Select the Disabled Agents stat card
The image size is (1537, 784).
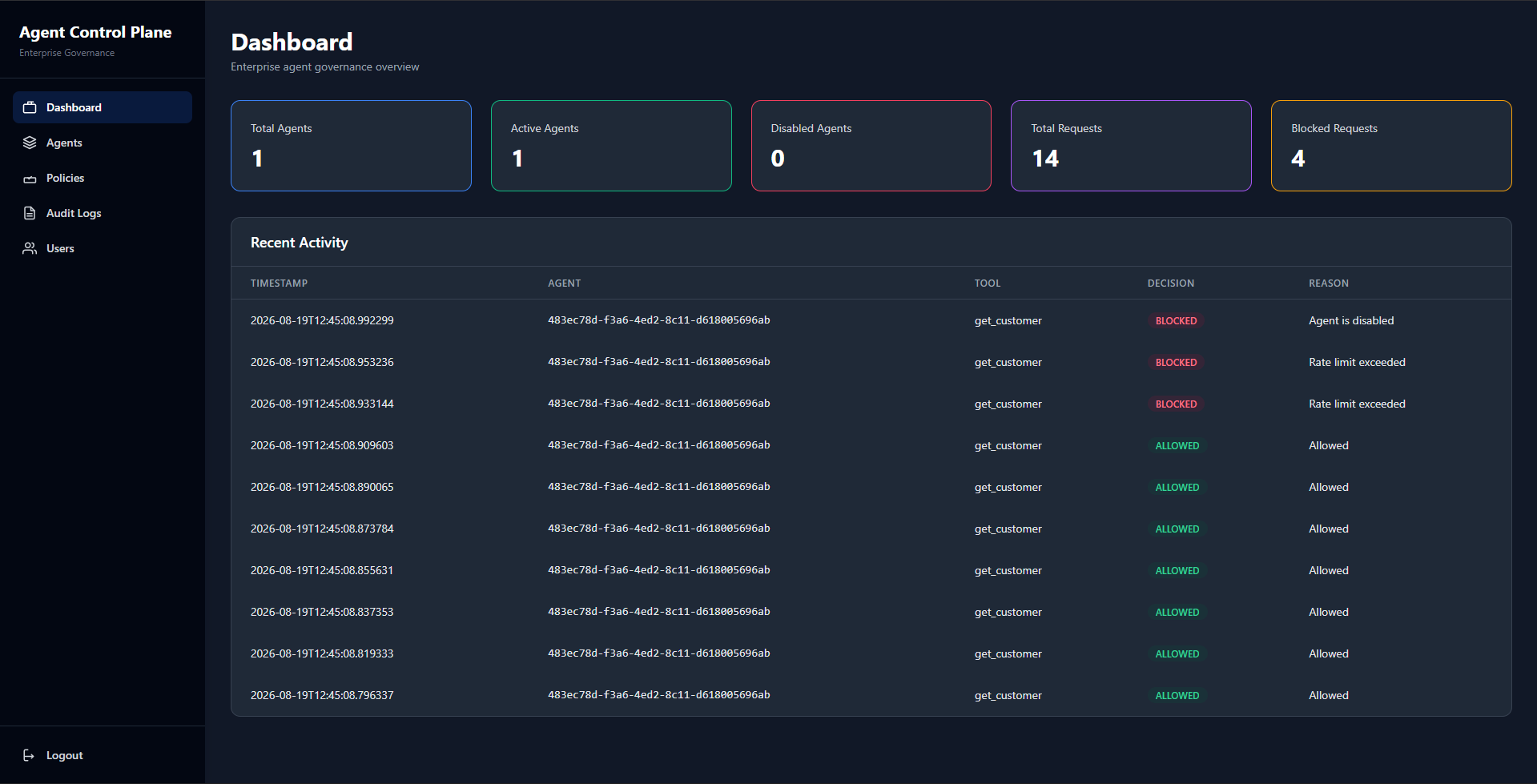[x=871, y=146]
